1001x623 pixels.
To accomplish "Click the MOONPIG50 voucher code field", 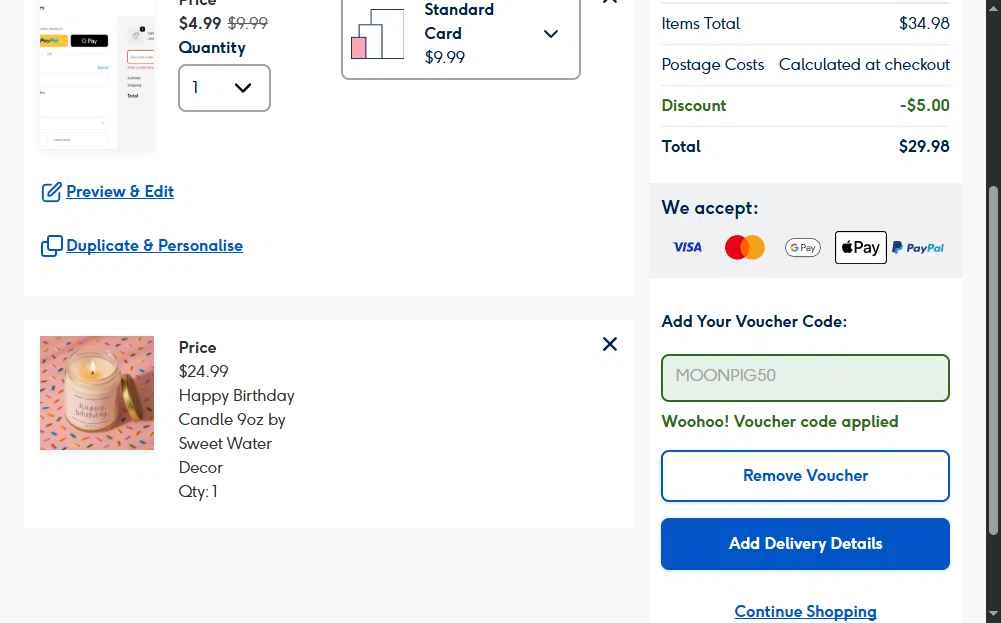I will [x=805, y=377].
